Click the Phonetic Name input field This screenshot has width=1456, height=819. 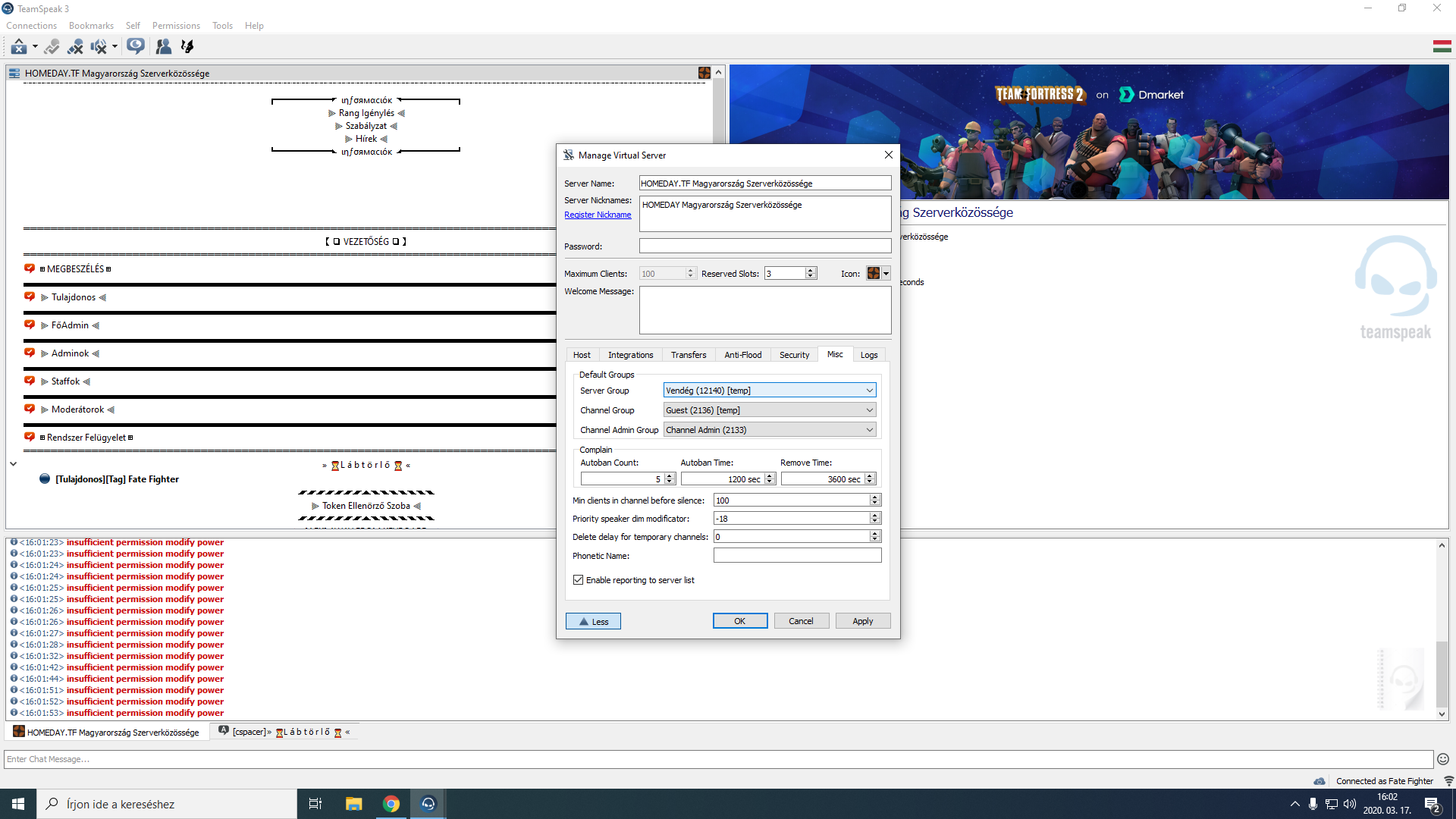(797, 556)
